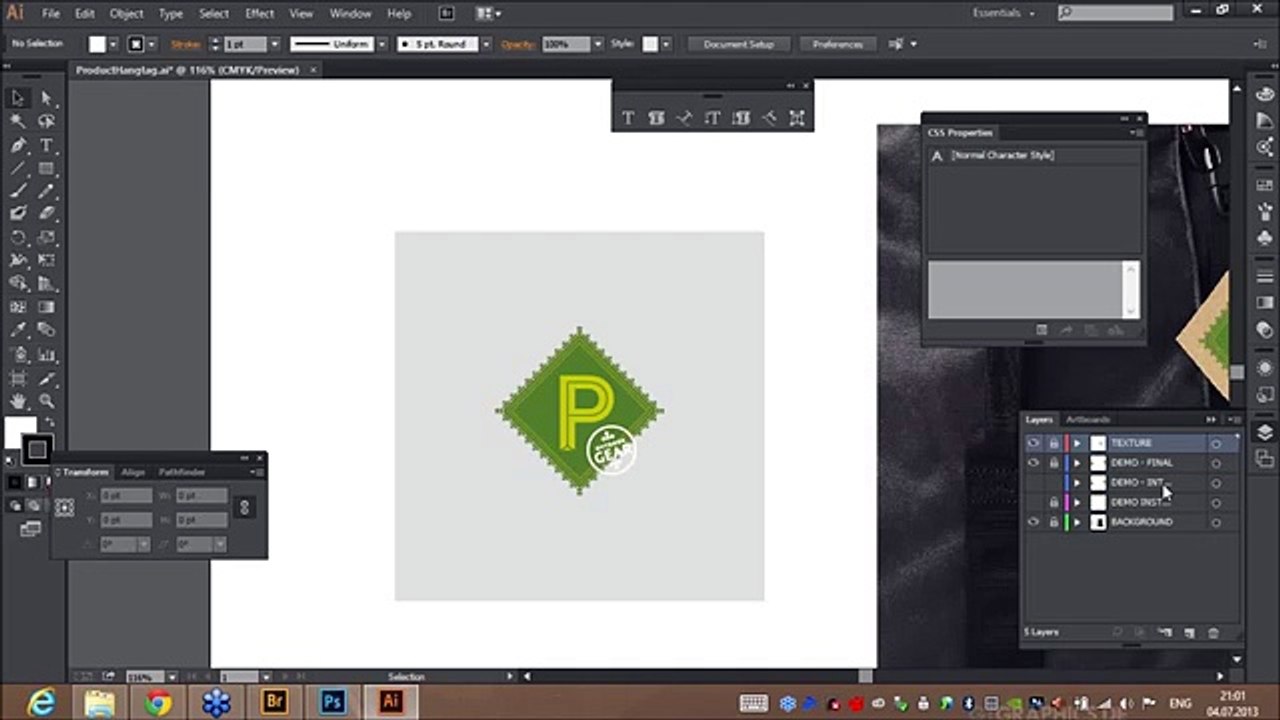The height and width of the screenshot is (720, 1280).
Task: Select the Selection tool (black arrow)
Action: pos(18,98)
